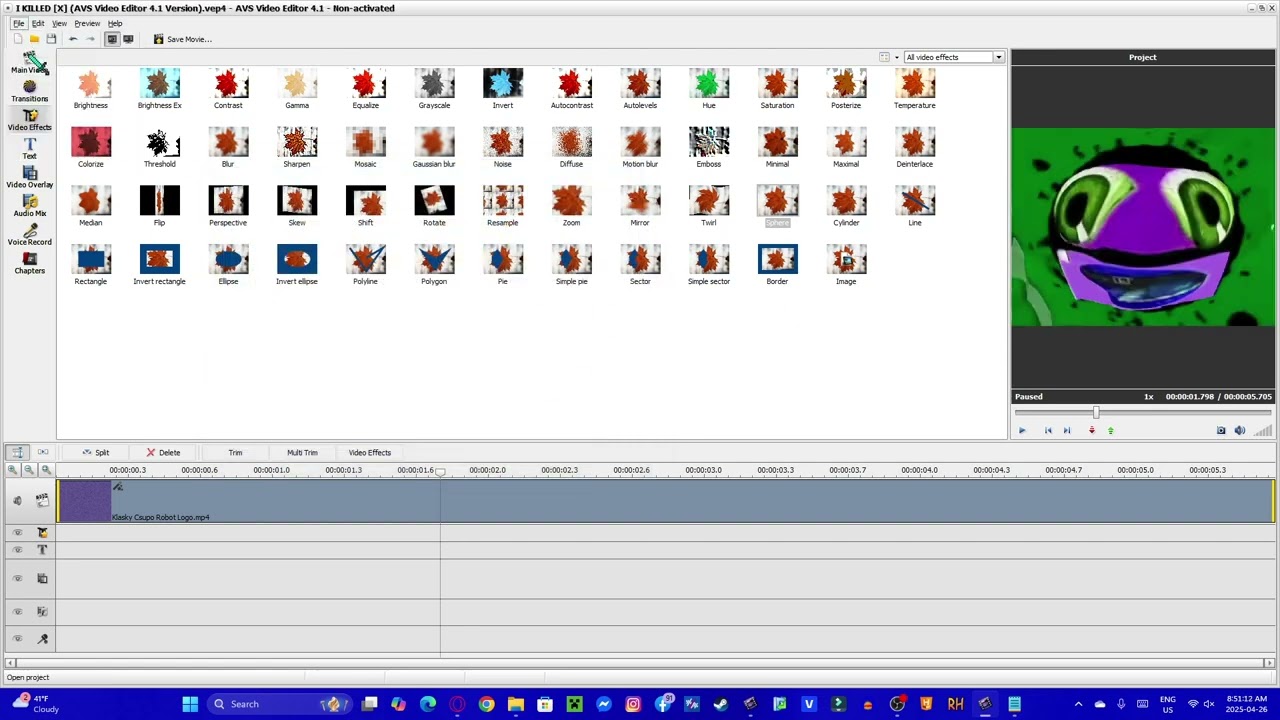
Task: Click the Open Project folder icon
Action: [34, 39]
